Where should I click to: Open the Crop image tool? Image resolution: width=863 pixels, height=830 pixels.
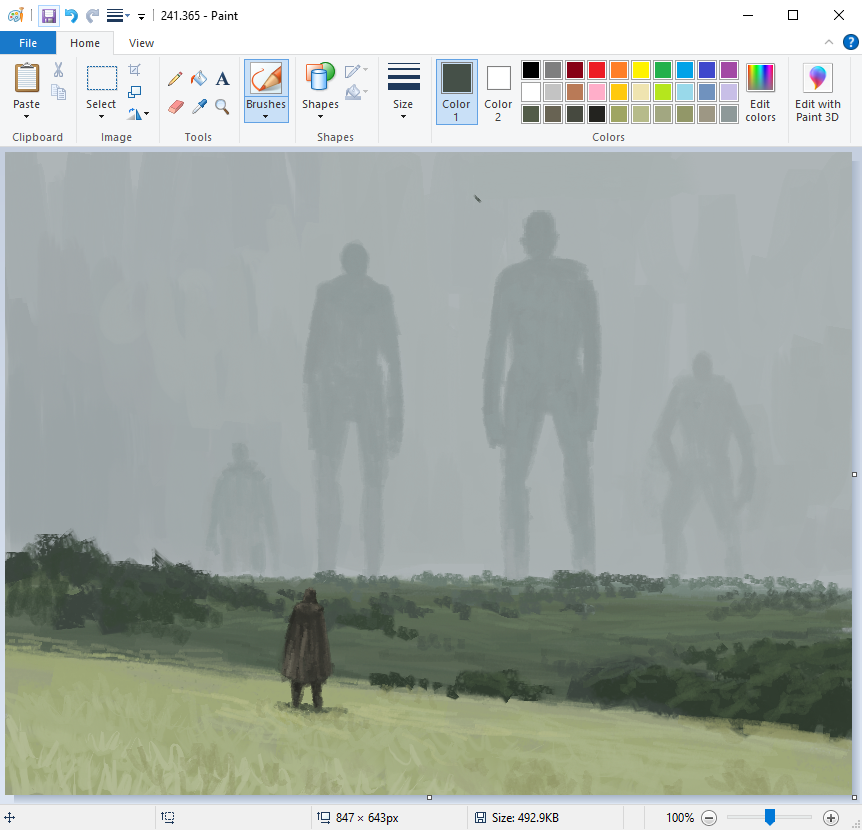pyautogui.click(x=136, y=68)
